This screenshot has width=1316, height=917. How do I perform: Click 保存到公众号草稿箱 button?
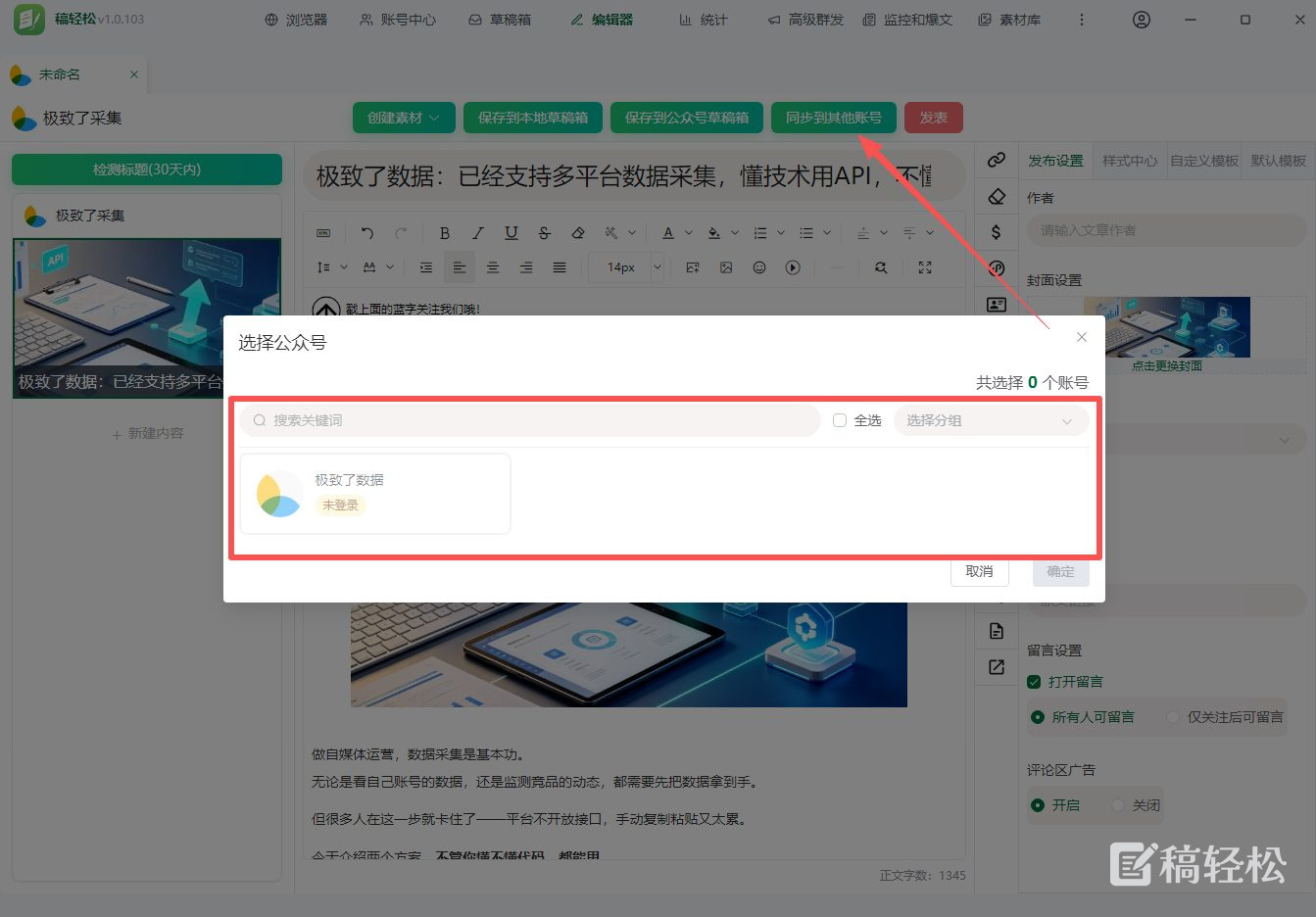tap(687, 118)
